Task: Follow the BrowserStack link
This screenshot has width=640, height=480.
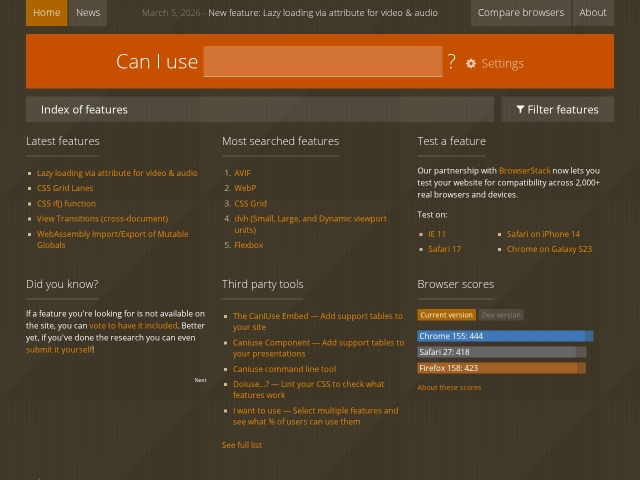Action: pos(524,171)
